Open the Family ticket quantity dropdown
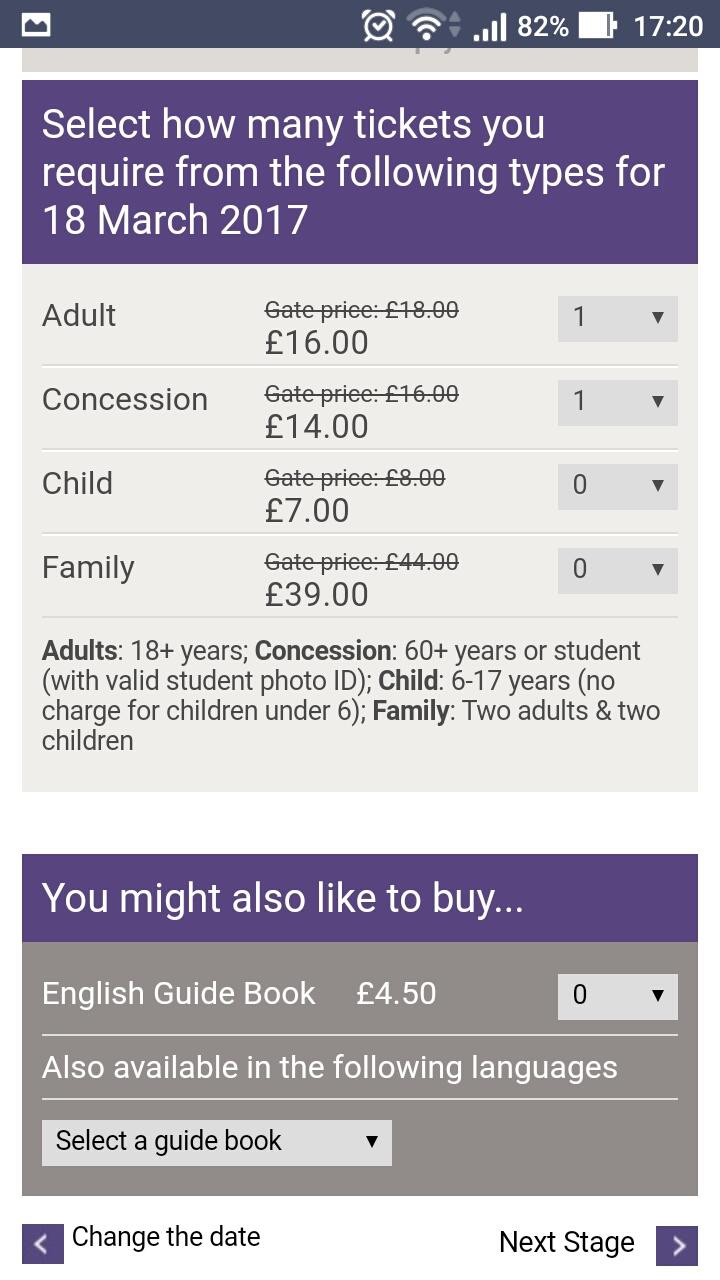720x1280 pixels. pos(618,570)
